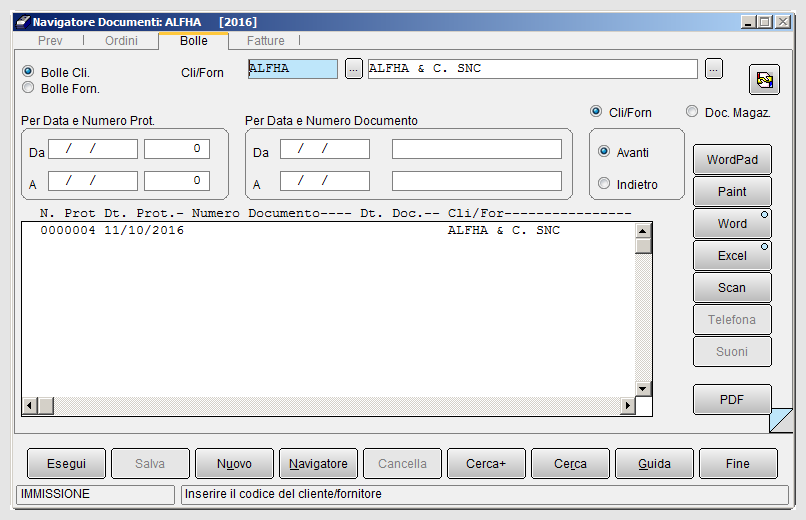
Task: Click the PDF button
Action: (732, 399)
